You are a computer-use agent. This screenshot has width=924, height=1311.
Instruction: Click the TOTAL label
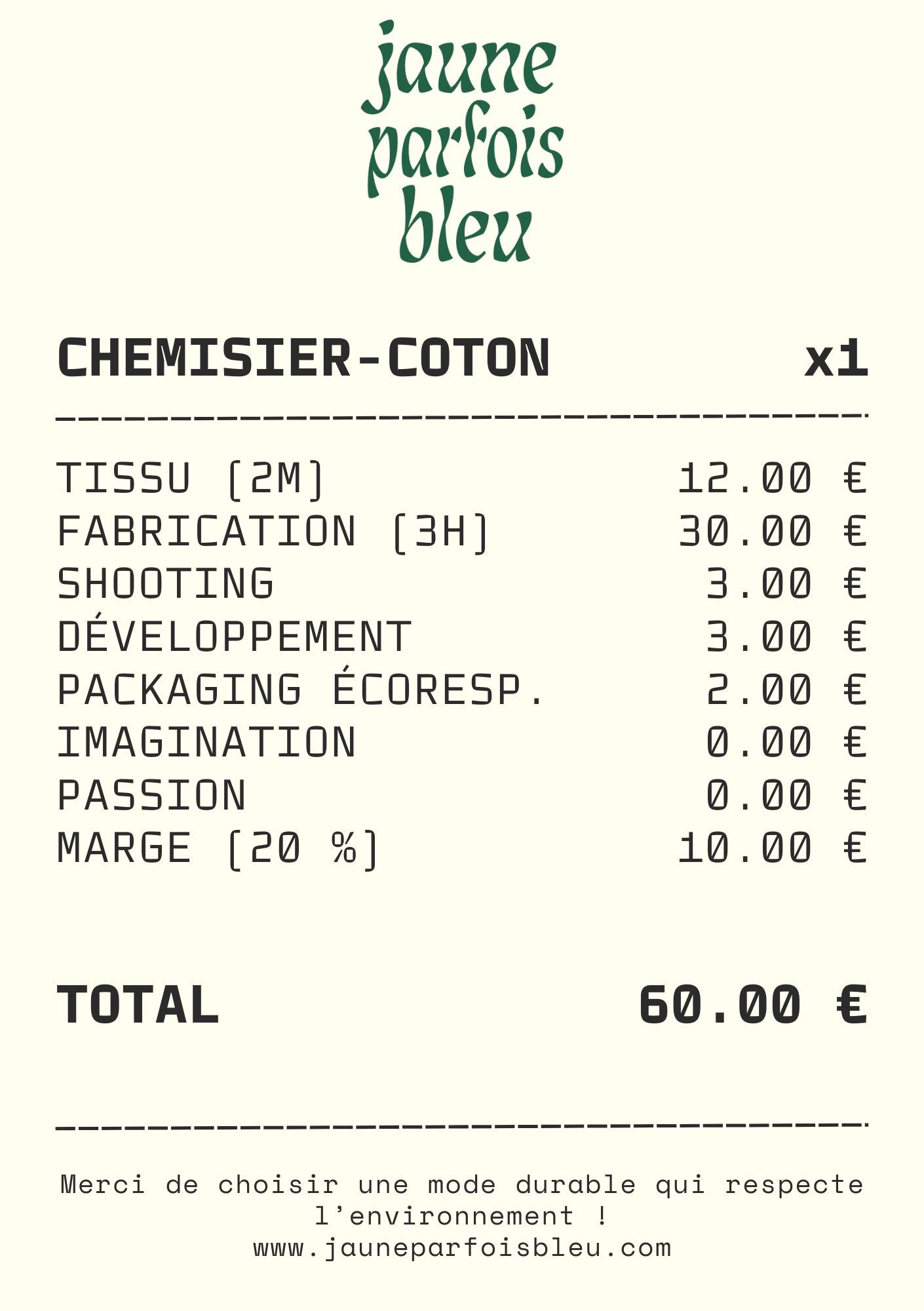coord(138,1005)
